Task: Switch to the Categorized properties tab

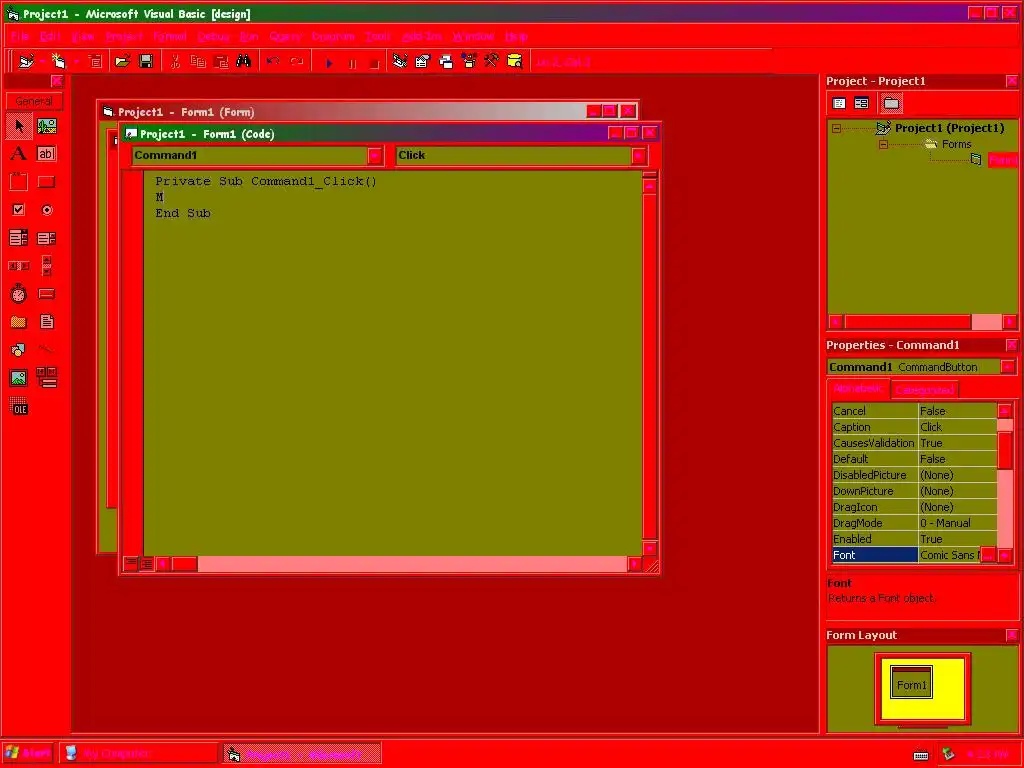Action: (925, 390)
